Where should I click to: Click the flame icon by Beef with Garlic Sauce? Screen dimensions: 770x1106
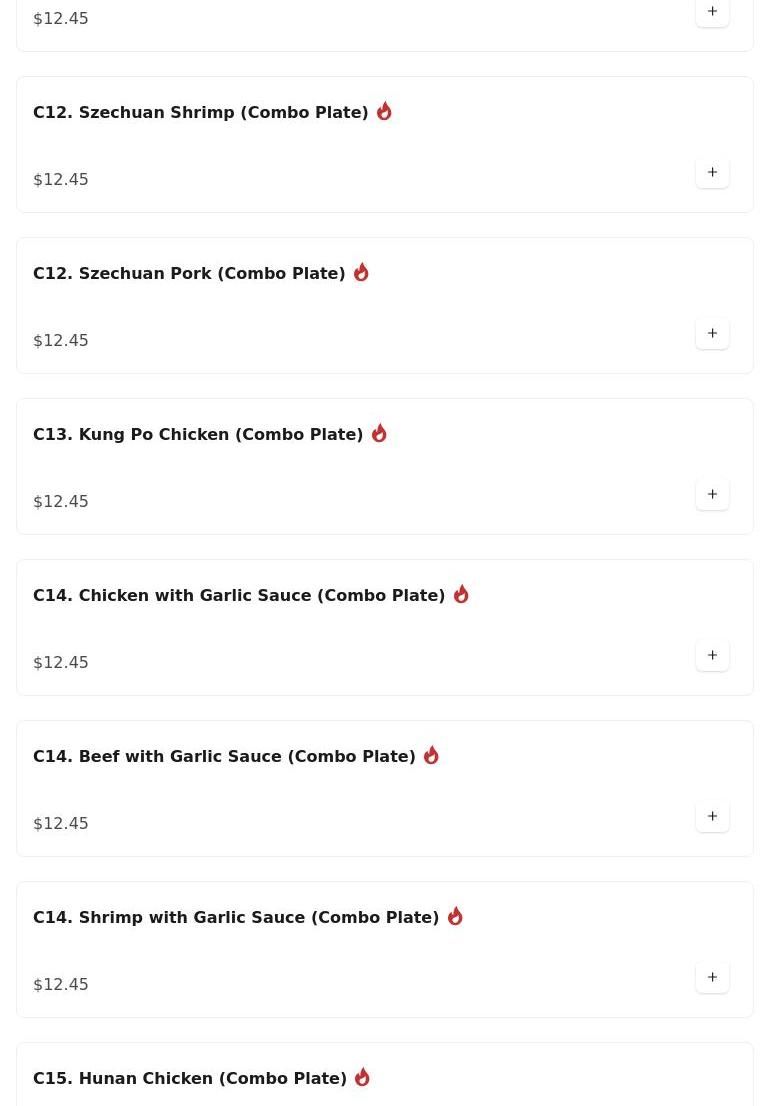(431, 755)
